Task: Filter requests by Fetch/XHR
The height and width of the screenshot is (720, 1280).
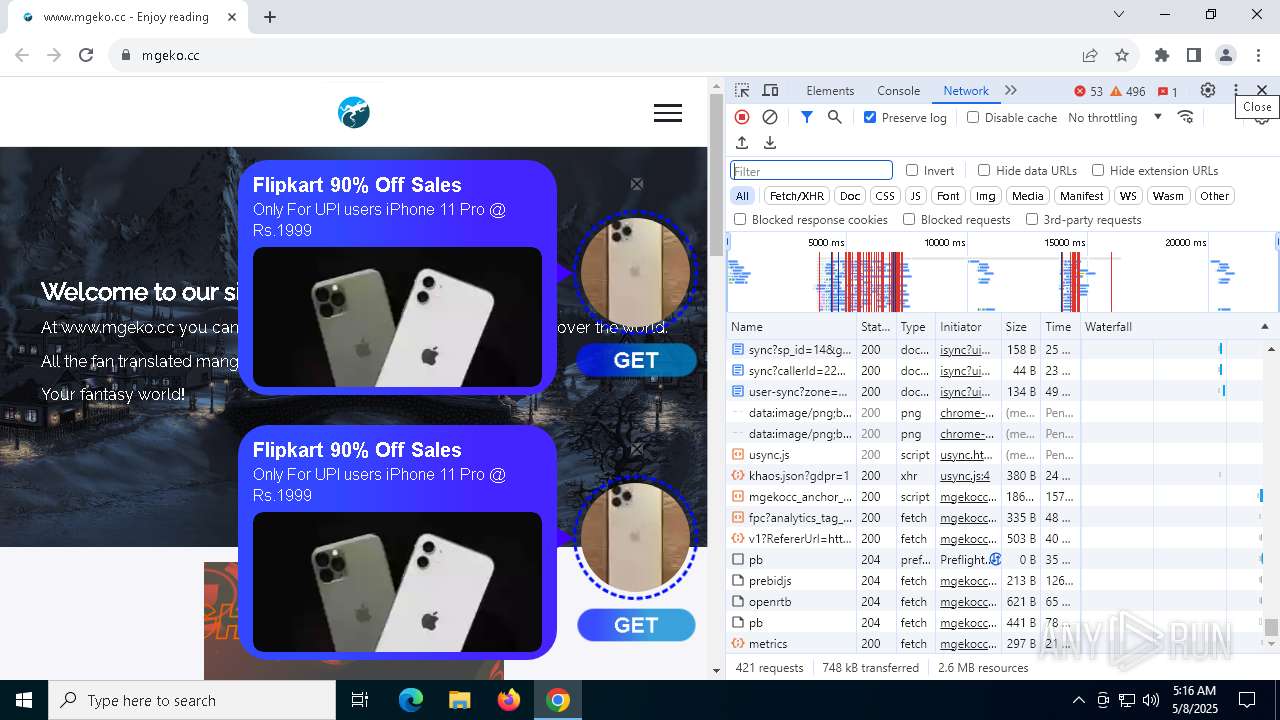Action: 797,196
